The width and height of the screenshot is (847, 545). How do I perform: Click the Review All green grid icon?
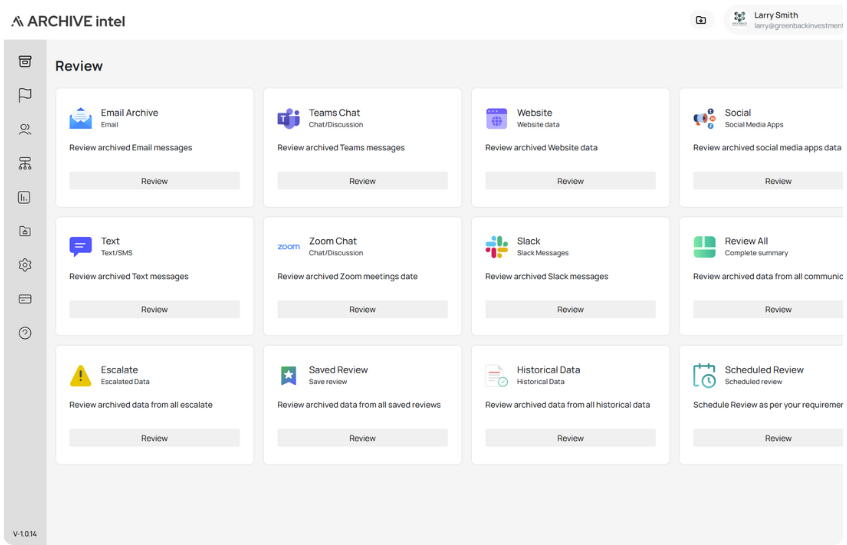pos(704,247)
